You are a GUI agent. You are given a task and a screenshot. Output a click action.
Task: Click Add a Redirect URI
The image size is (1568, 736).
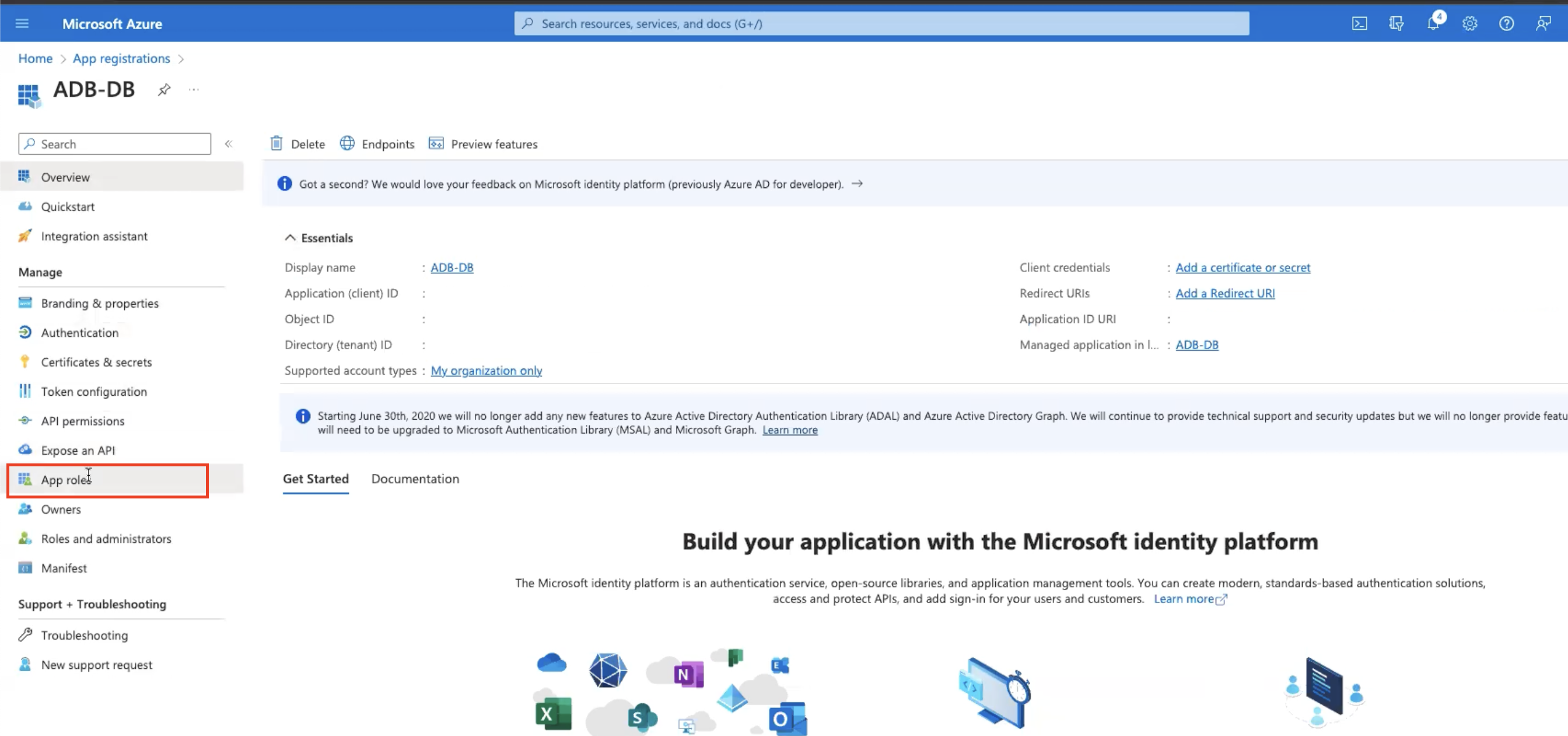(1224, 293)
